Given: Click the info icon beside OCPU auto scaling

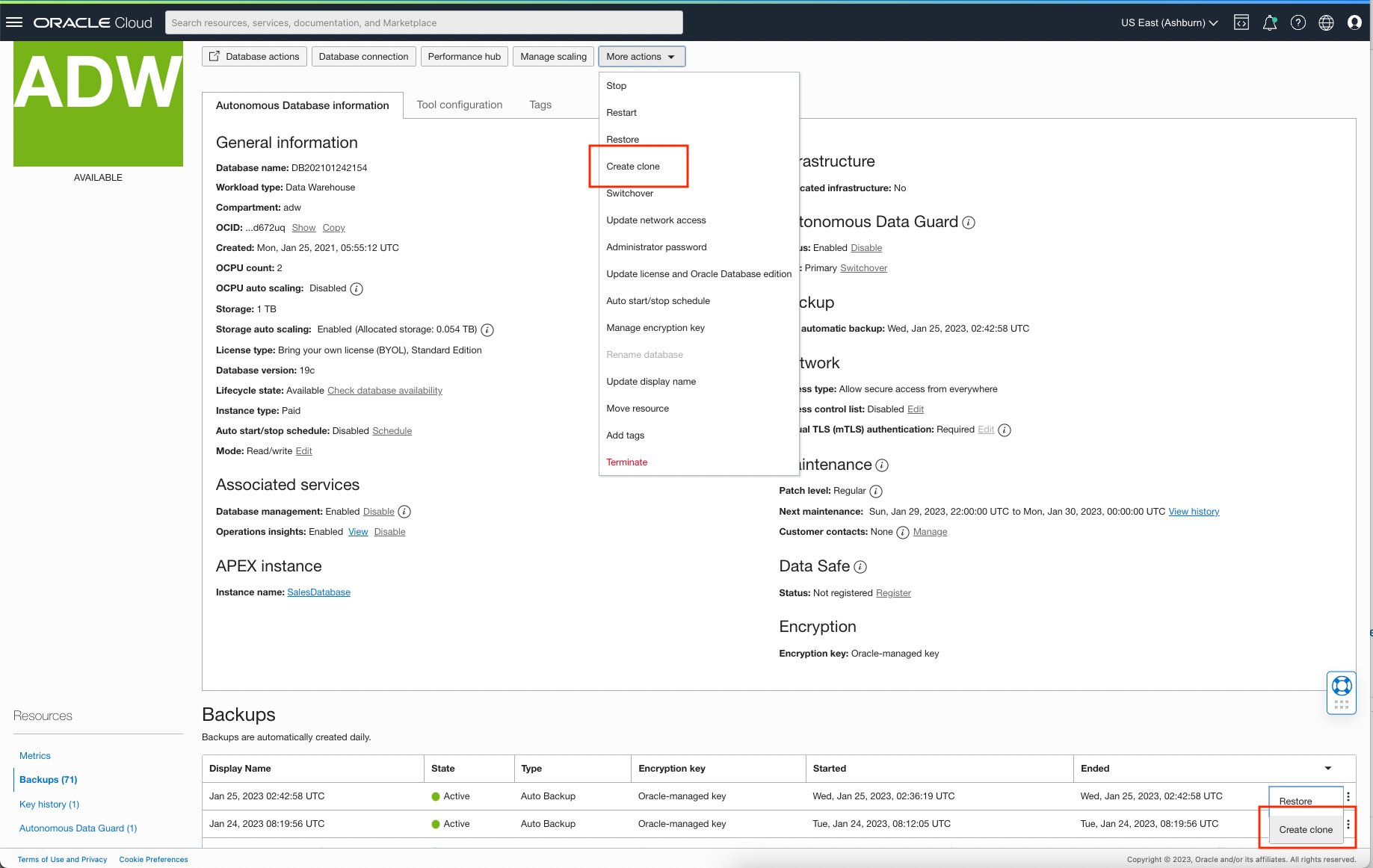Looking at the screenshot, I should point(357,289).
